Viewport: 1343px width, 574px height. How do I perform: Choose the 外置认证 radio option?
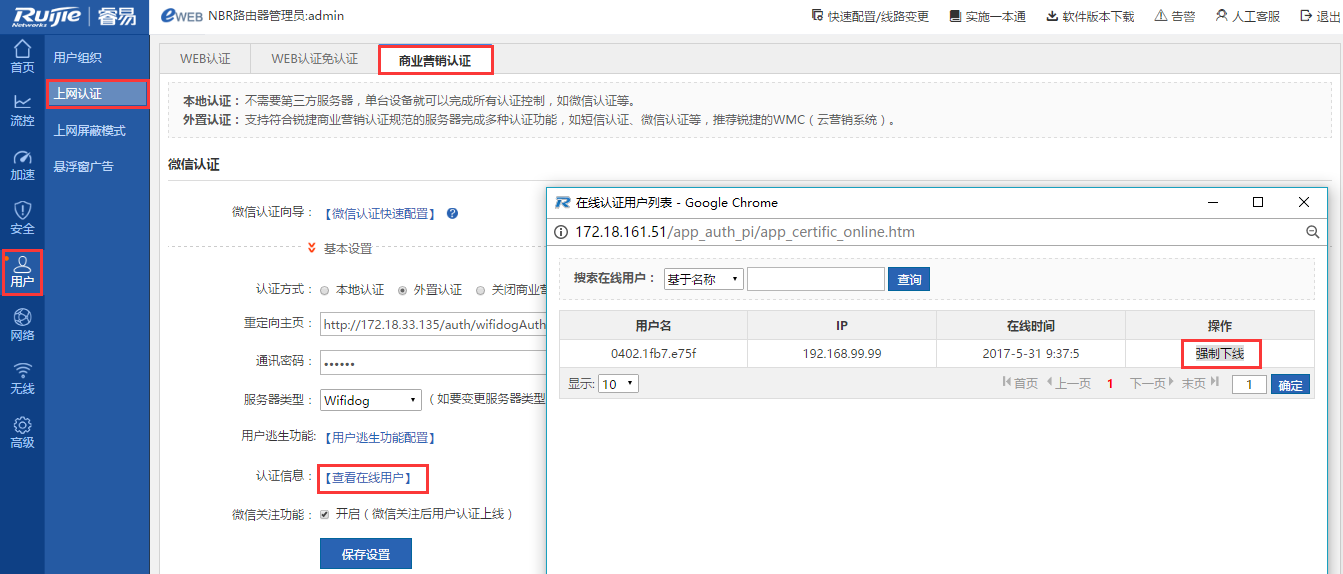[x=403, y=290]
